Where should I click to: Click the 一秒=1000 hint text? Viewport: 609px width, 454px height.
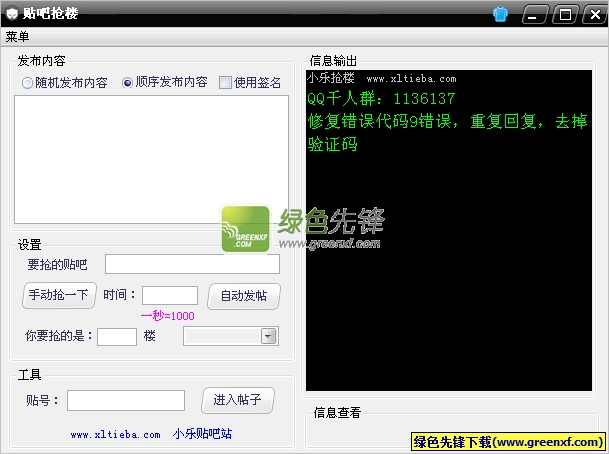click(167, 316)
